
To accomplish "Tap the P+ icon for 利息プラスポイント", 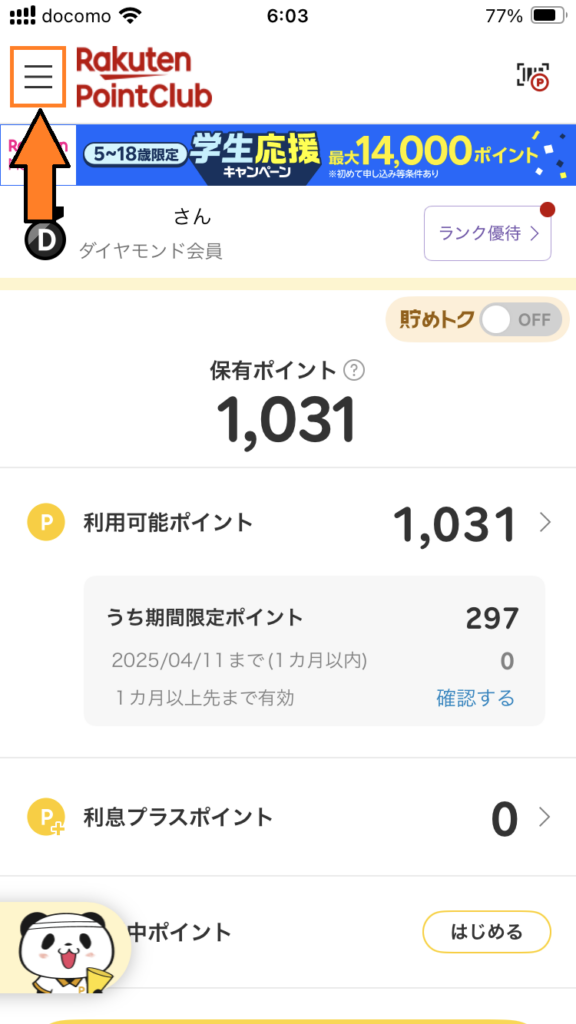I will (46, 817).
